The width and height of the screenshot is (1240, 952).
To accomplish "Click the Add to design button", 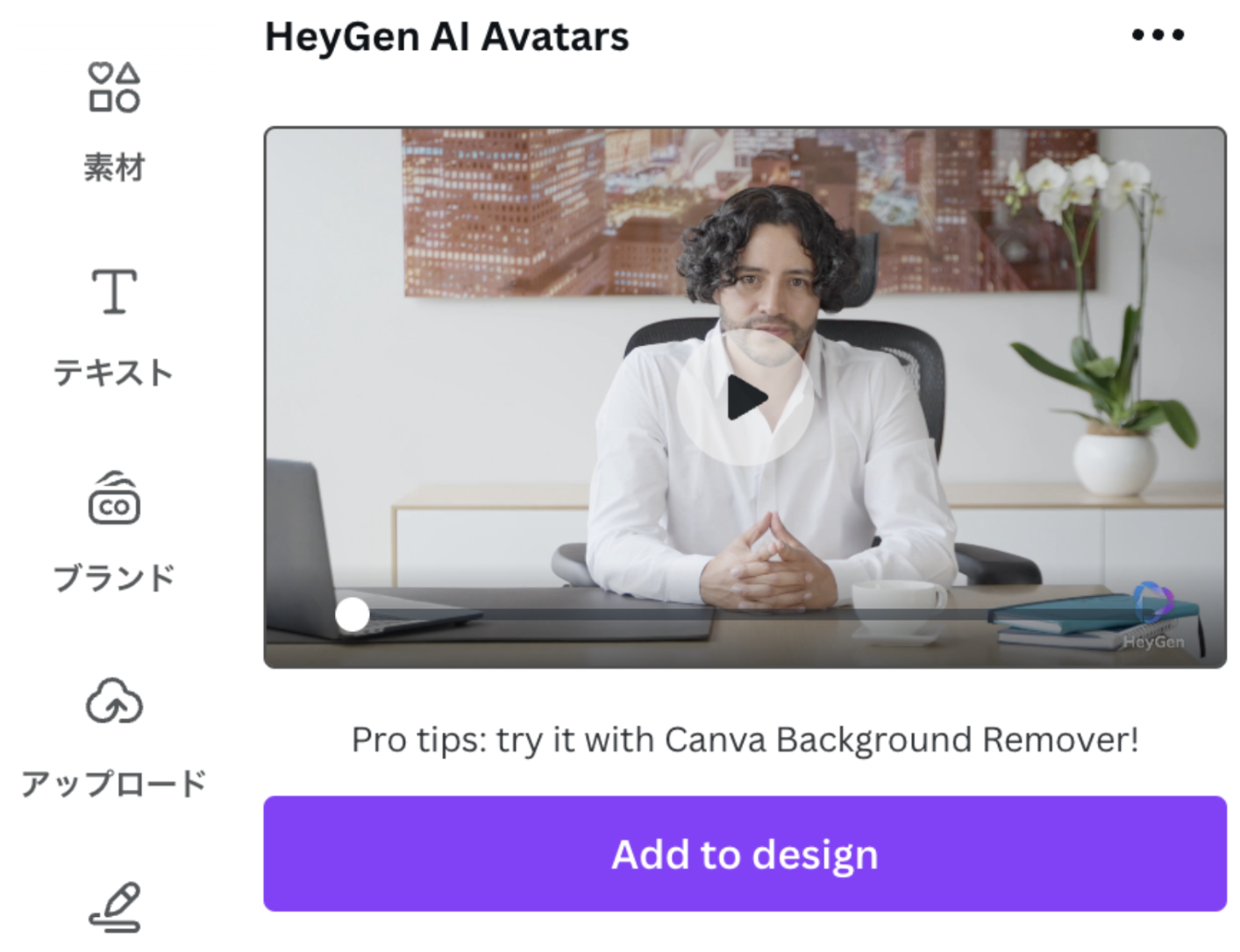I will click(745, 854).
